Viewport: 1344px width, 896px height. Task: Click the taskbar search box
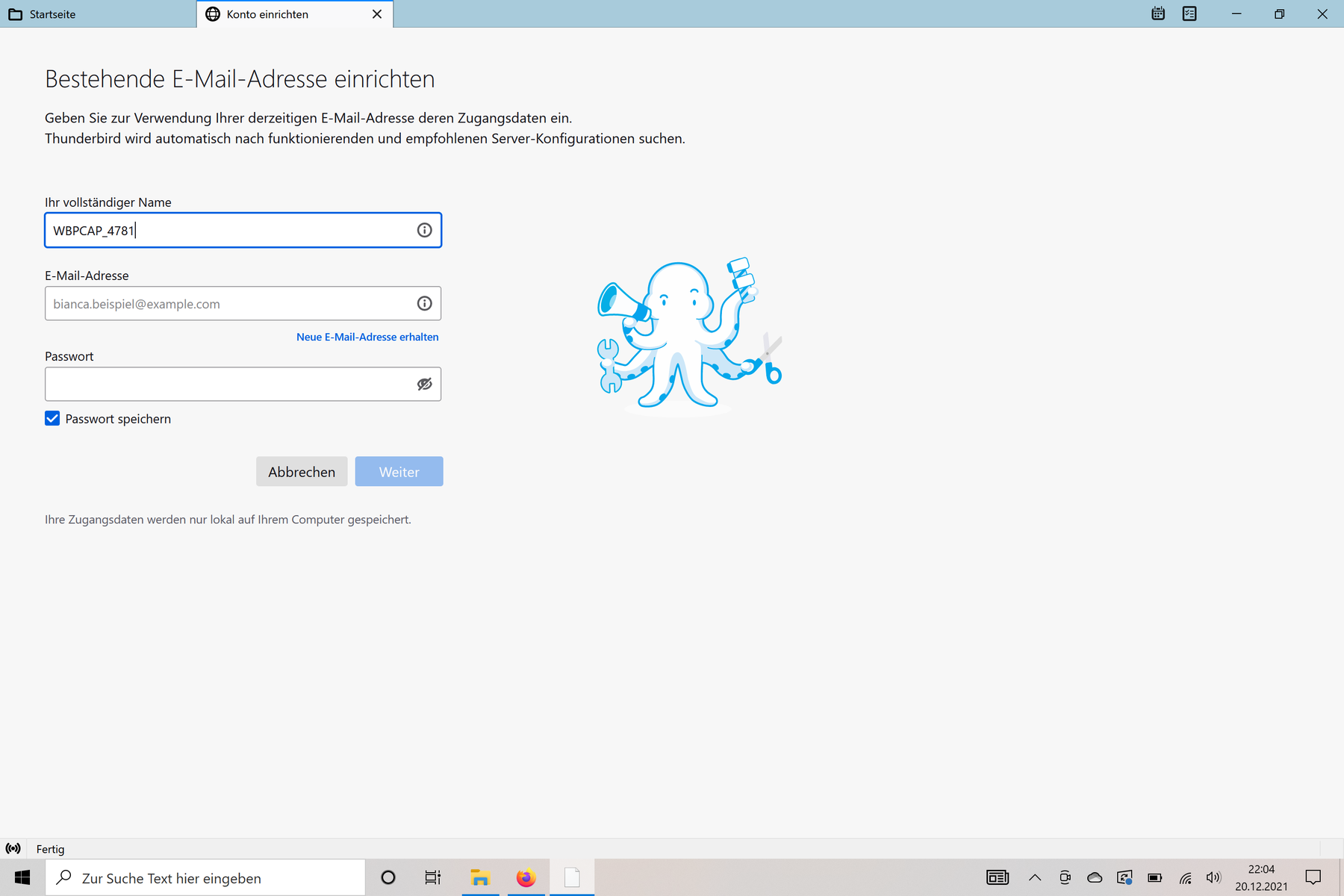pyautogui.click(x=205, y=877)
